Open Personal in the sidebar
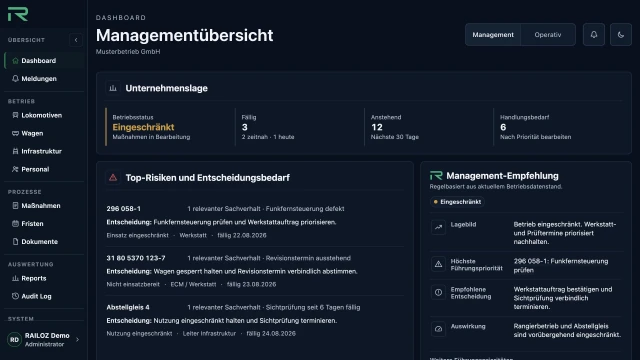This screenshot has height=360, width=640. pyautogui.click(x=44, y=169)
